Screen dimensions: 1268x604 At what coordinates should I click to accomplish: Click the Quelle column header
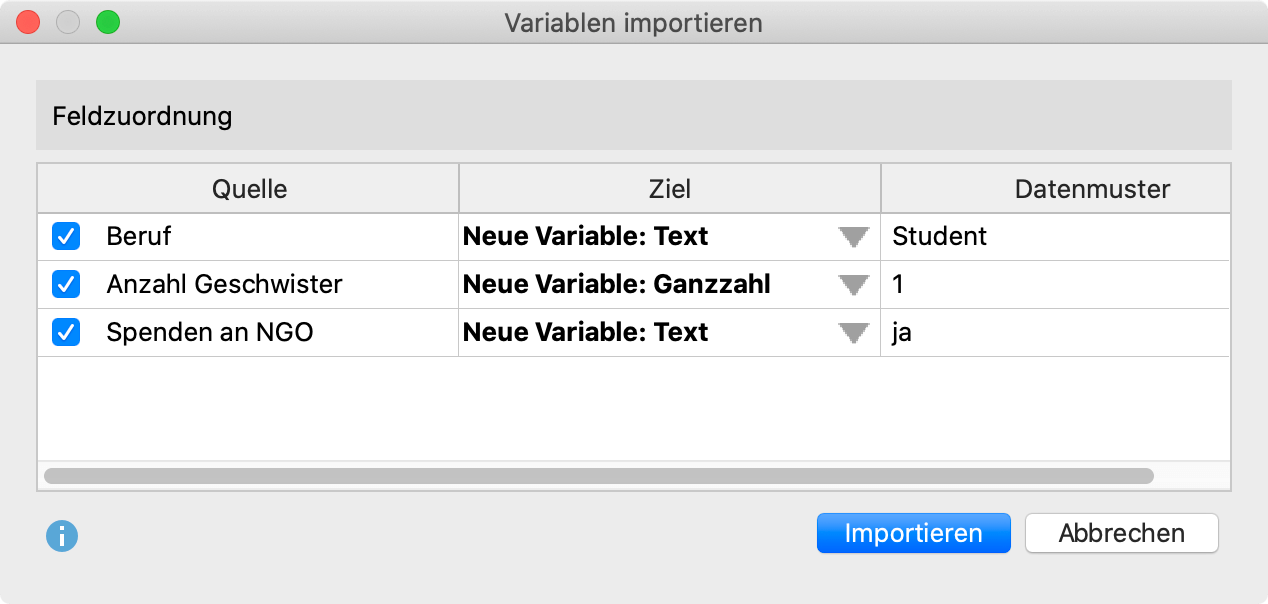(x=249, y=189)
